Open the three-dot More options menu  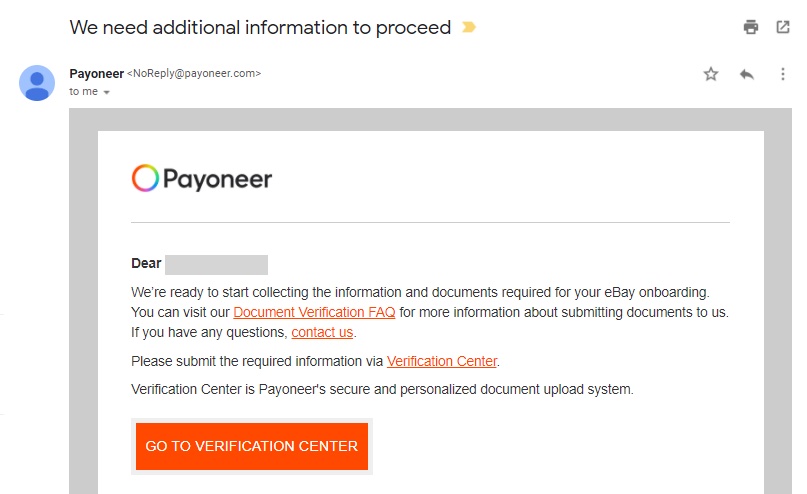[783, 74]
